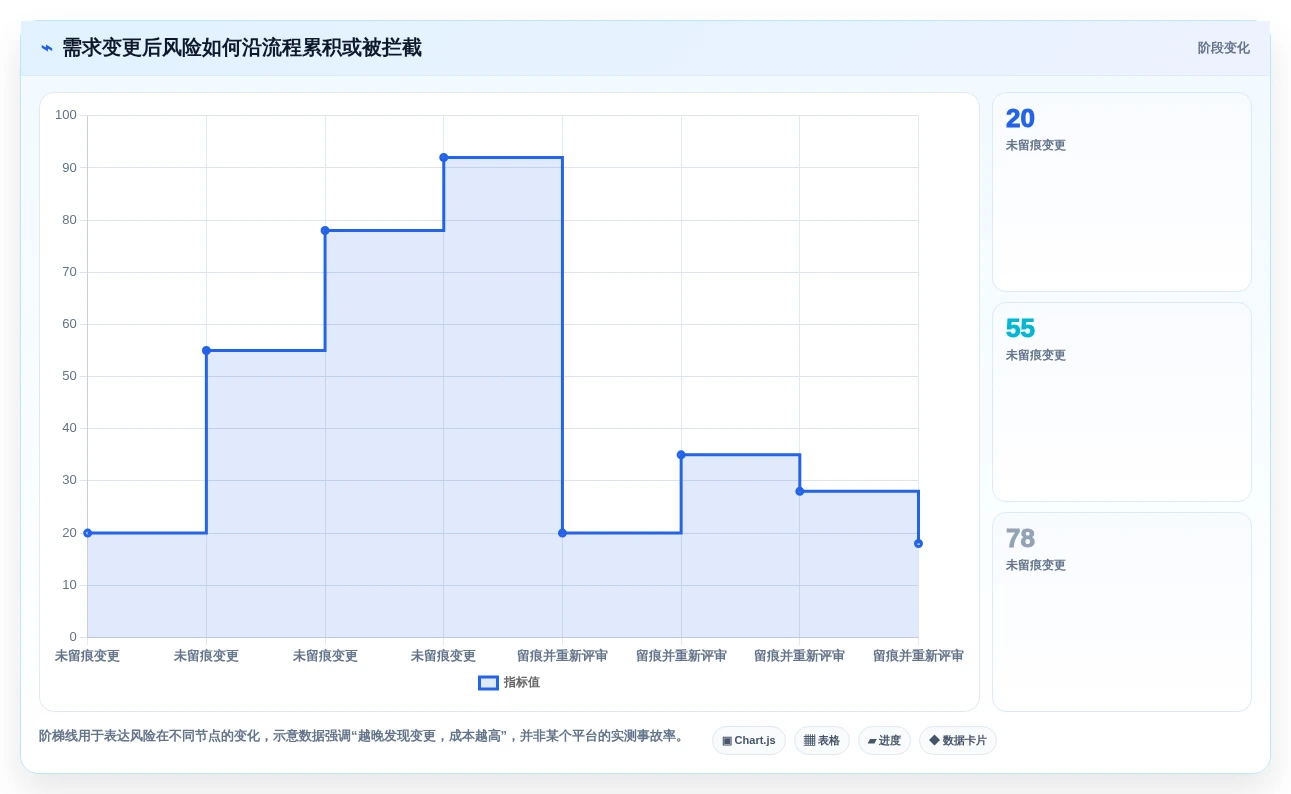Click the last x-axis label 留痕并重新评审
The height and width of the screenshot is (794, 1291).
click(x=918, y=656)
